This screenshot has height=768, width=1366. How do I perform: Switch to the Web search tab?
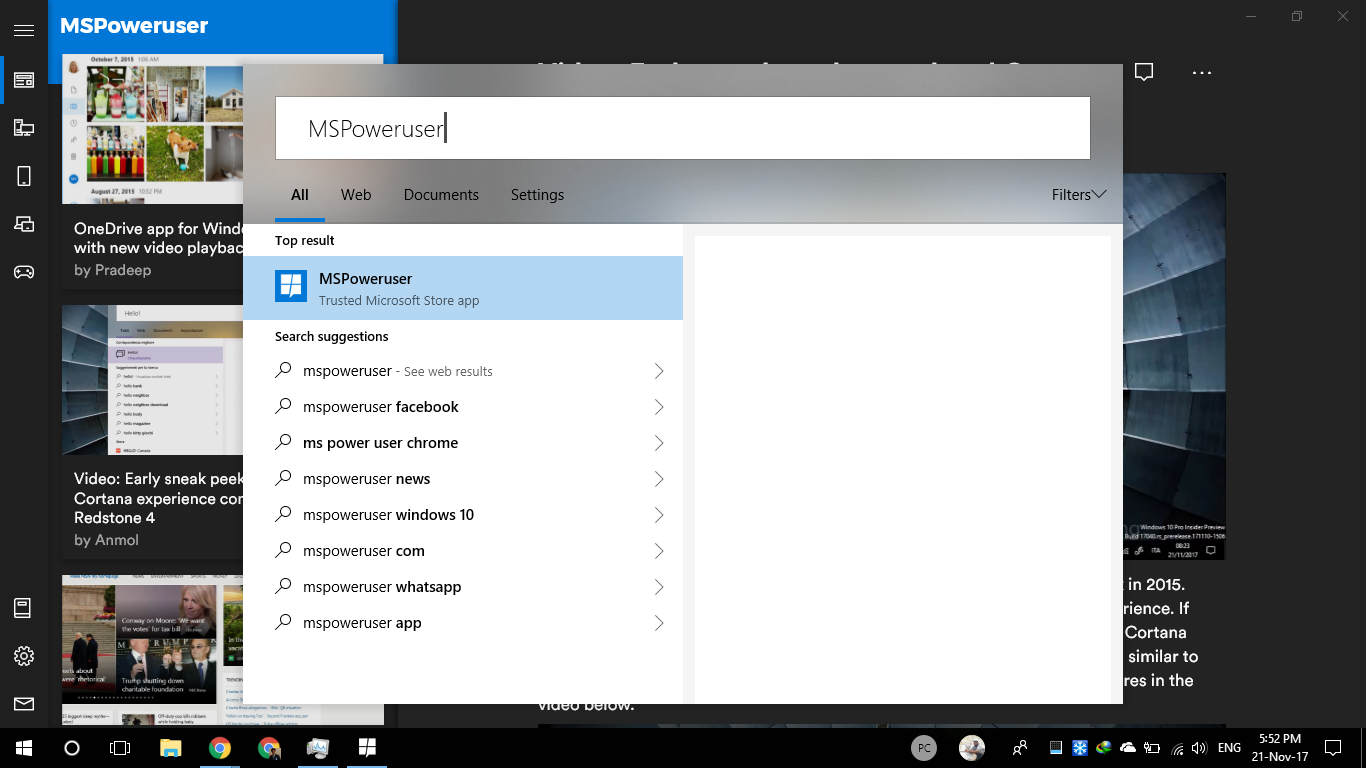tap(356, 195)
